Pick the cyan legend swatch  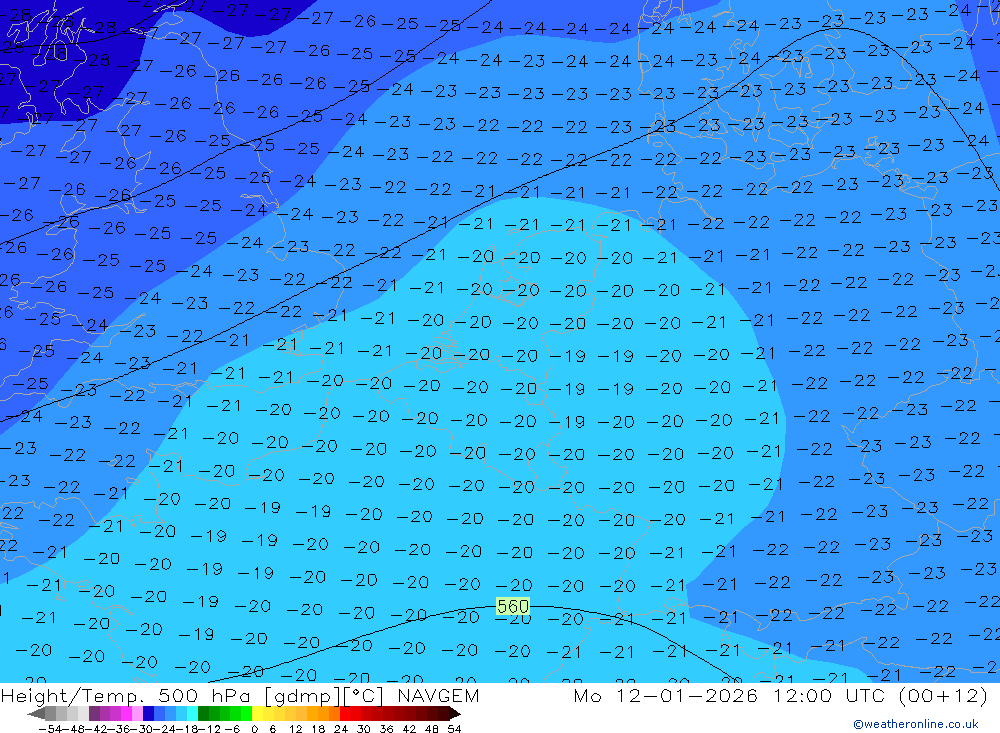point(192,713)
